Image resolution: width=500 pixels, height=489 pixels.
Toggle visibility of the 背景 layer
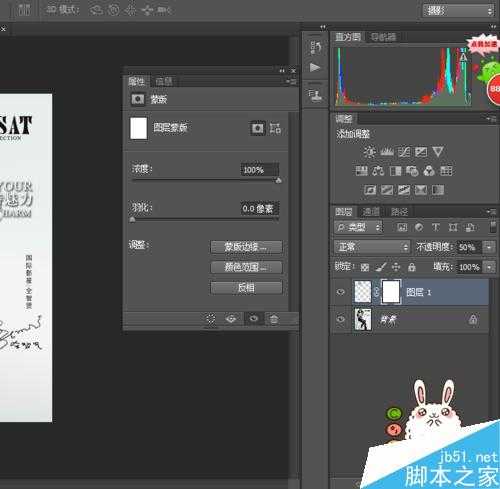340,319
